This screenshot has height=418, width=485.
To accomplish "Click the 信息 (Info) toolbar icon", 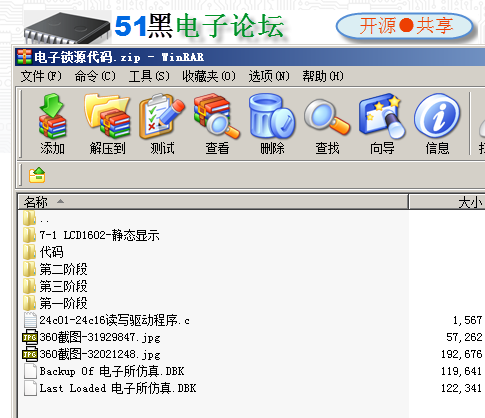I will pos(437,116).
